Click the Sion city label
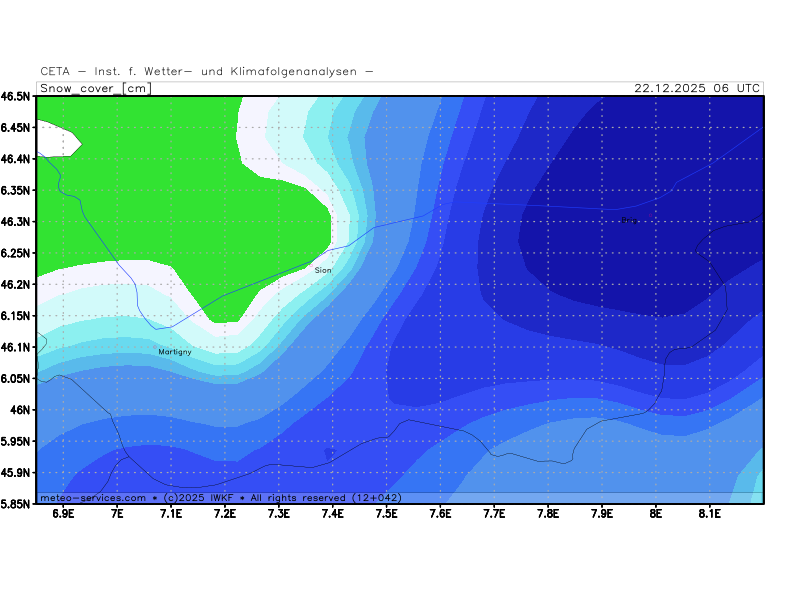 click(323, 270)
